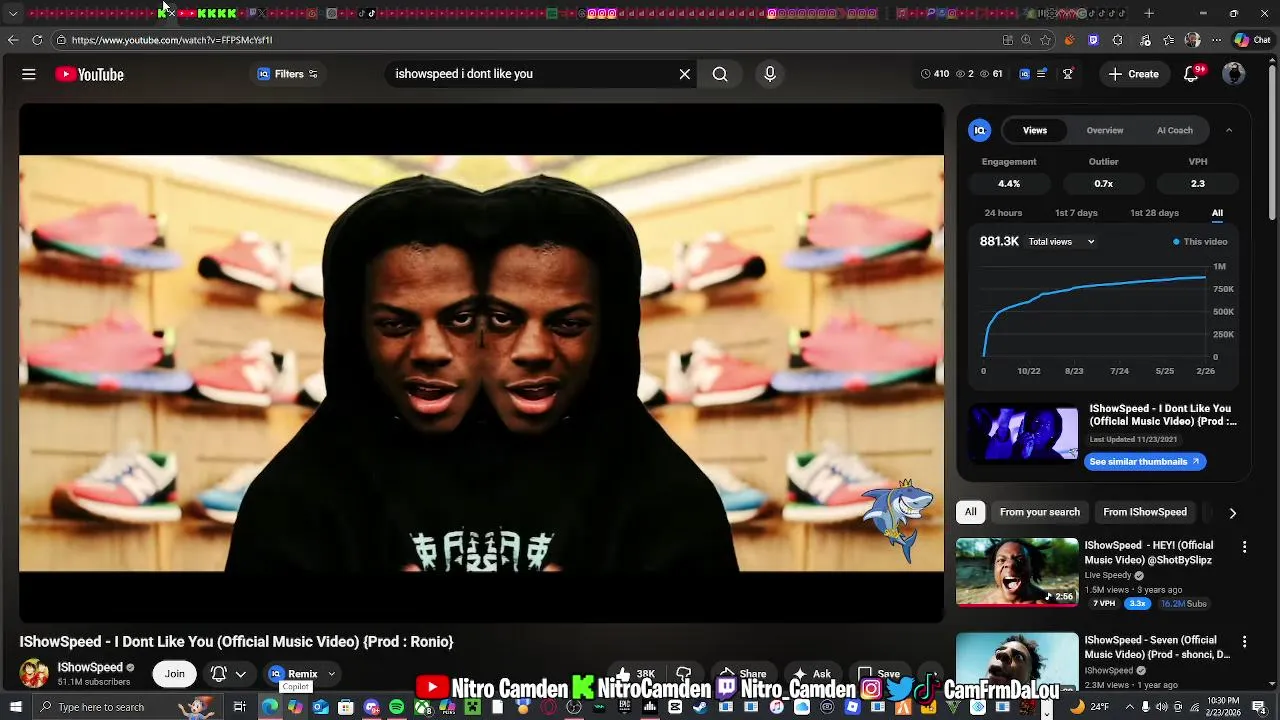Expand the dropdown arrow beside Remix

point(332,674)
